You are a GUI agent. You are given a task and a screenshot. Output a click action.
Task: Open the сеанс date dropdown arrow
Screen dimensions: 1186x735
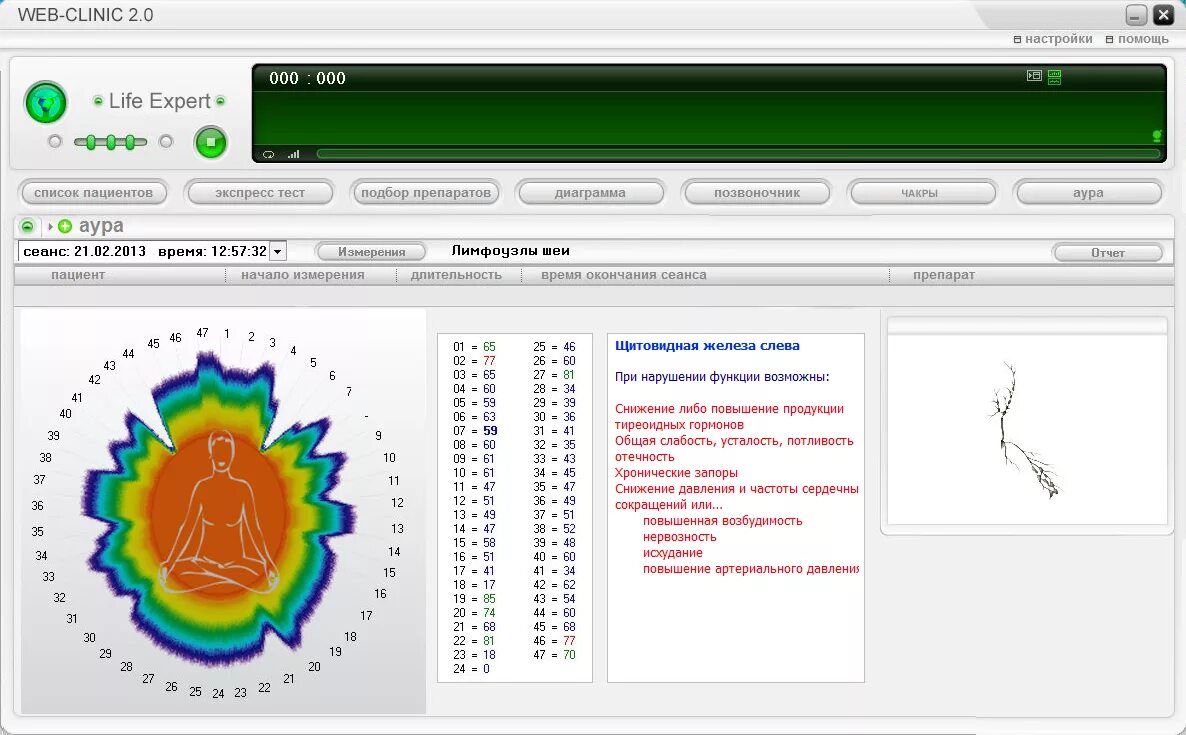pyautogui.click(x=278, y=252)
